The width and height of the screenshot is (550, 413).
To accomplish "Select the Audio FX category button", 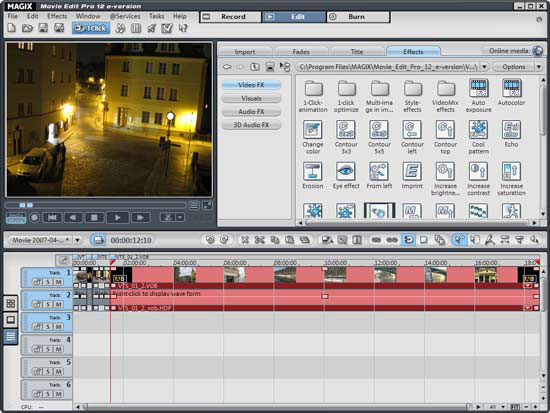I will (251, 112).
